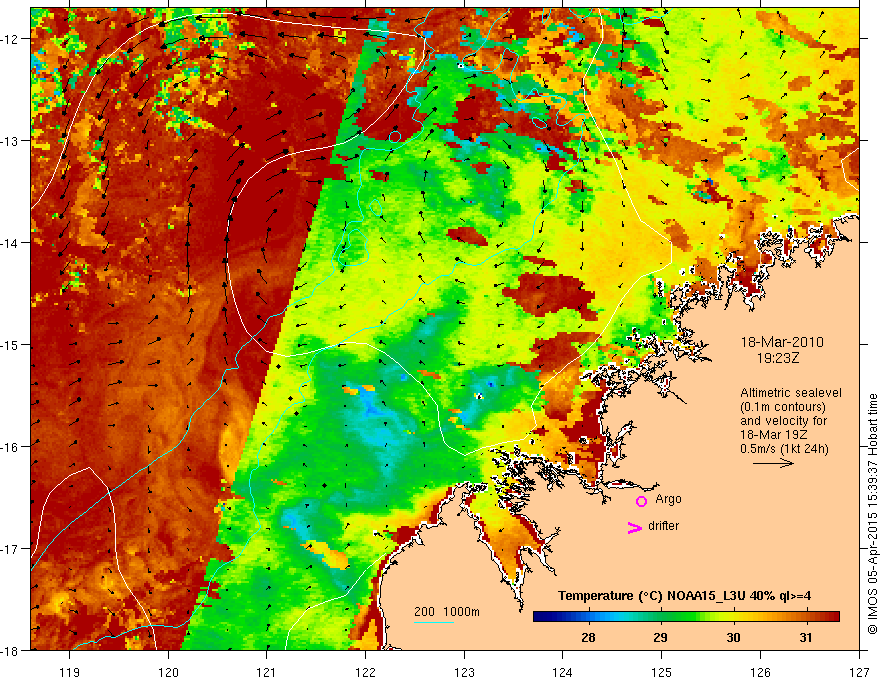This screenshot has height=680, width=880.
Task: Click the 'Argo' legend label
Action: click(x=668, y=499)
